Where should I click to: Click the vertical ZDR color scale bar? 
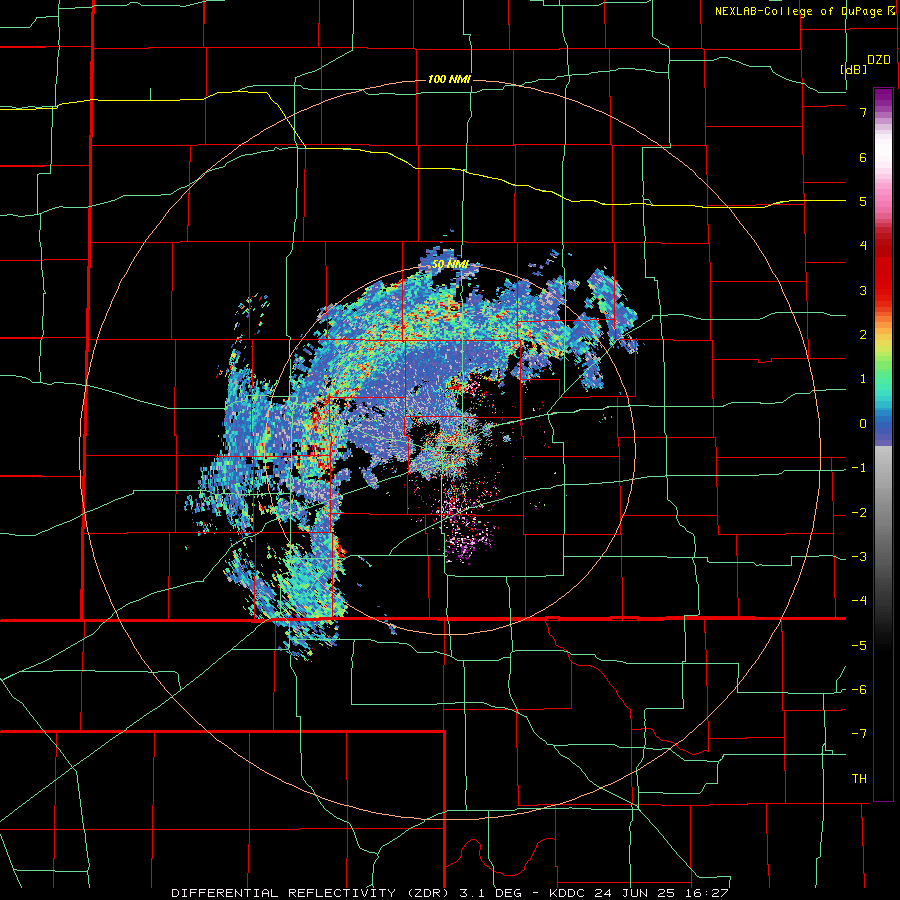coord(883,444)
